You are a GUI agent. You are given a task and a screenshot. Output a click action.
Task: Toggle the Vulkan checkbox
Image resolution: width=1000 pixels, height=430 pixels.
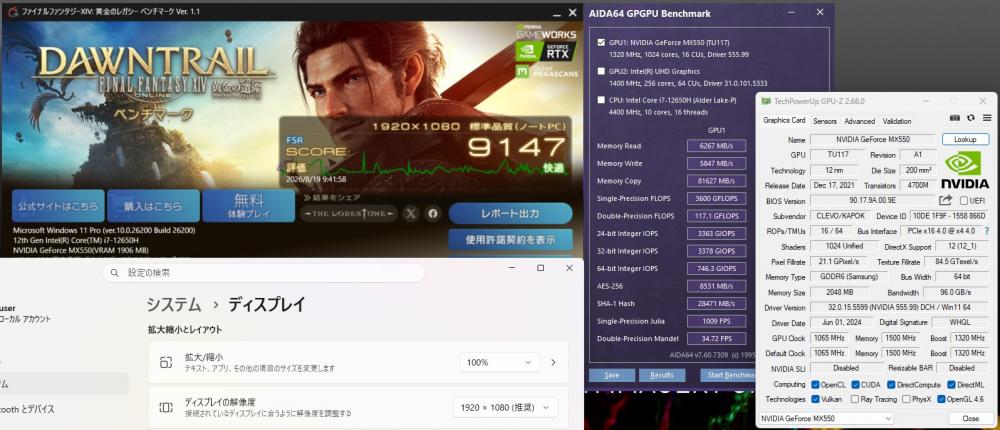coord(815,399)
